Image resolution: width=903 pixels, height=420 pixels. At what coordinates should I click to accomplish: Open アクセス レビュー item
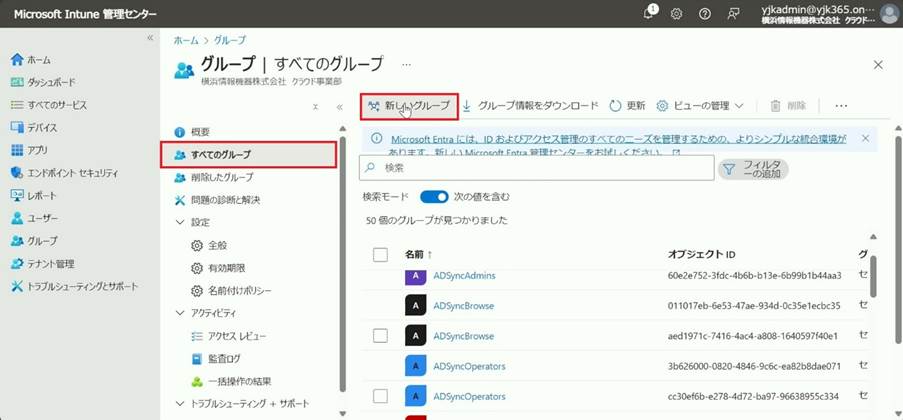click(x=229, y=336)
